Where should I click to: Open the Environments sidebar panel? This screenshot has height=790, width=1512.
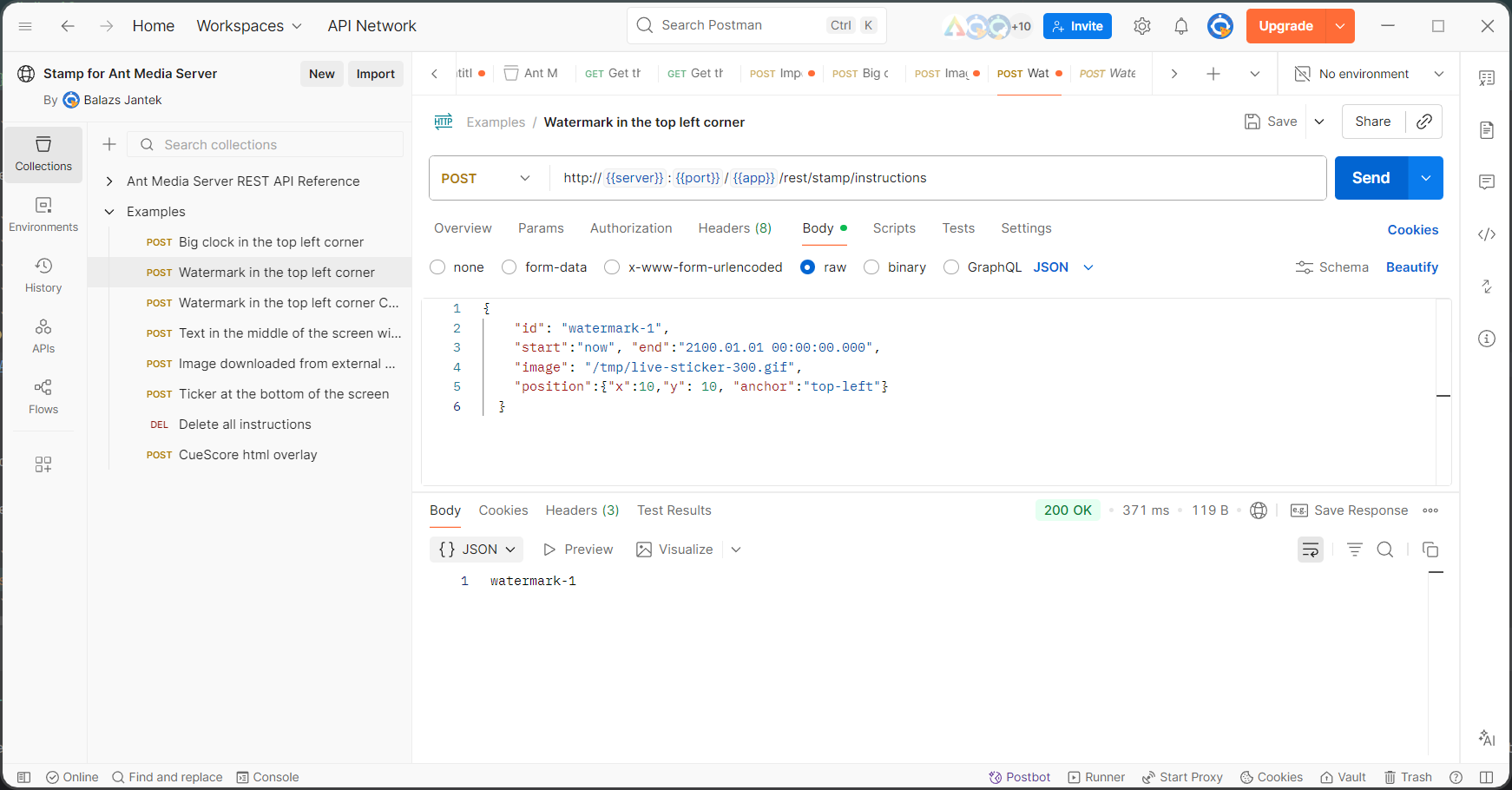(43, 215)
